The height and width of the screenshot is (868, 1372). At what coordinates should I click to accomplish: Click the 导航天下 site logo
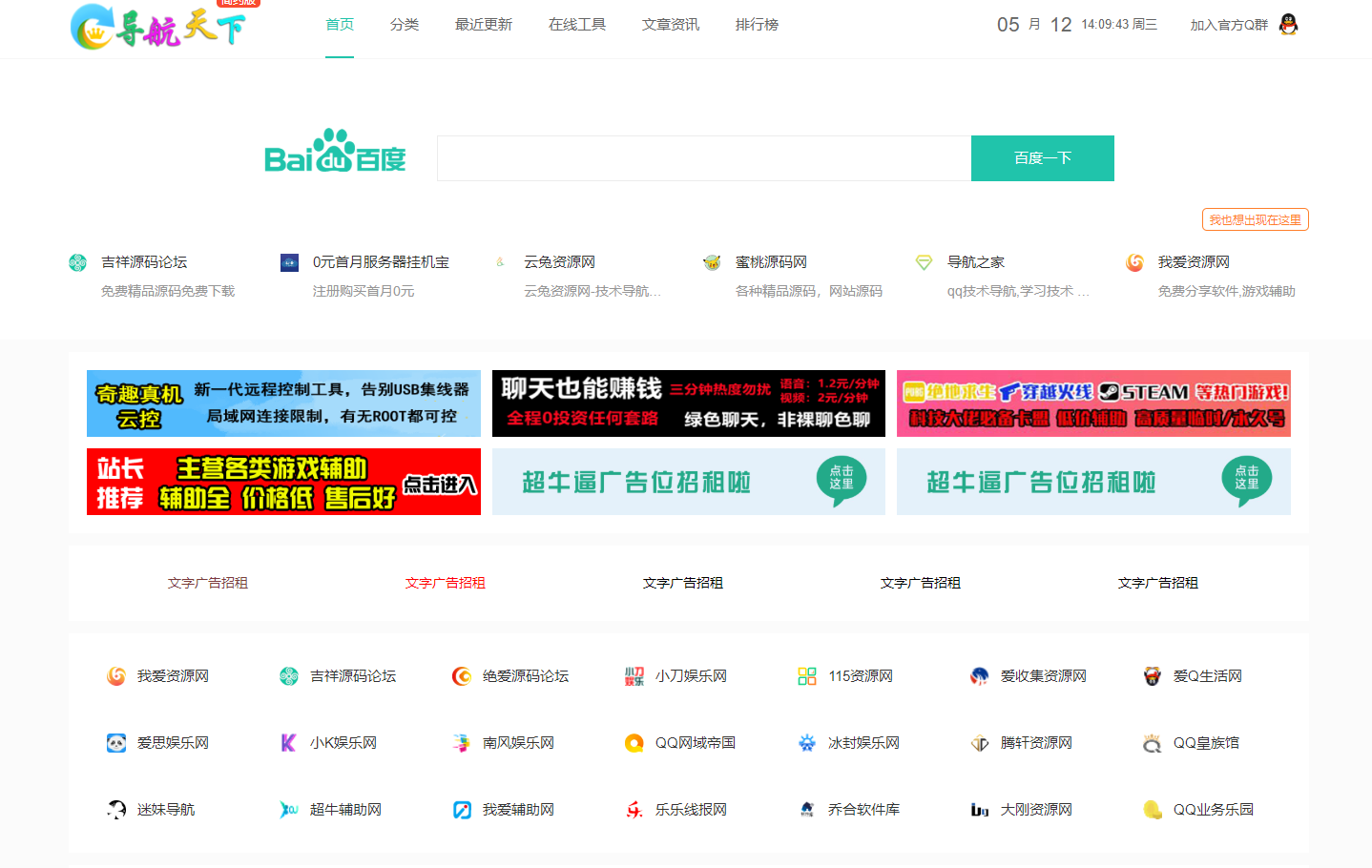click(158, 27)
